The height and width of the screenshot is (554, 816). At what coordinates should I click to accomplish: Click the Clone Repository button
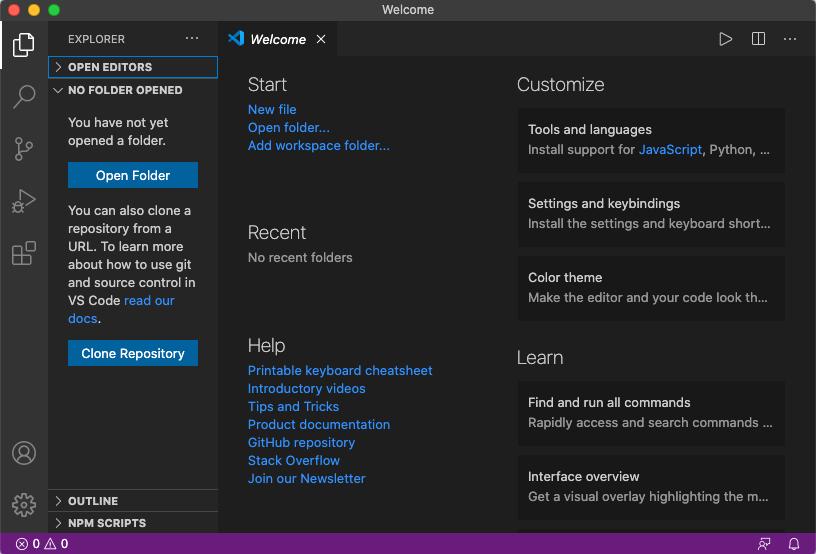click(133, 353)
